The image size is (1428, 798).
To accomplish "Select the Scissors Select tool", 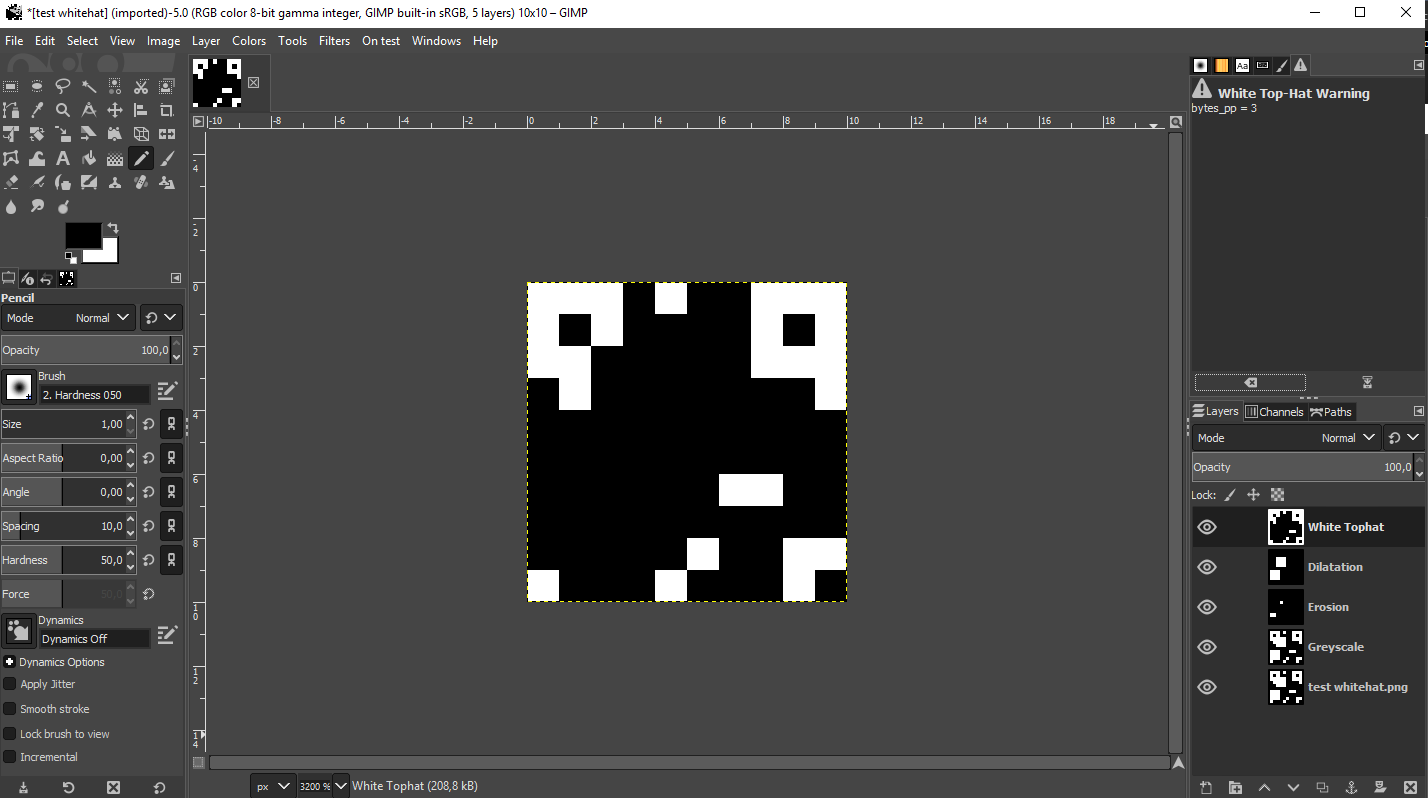I will coord(141,86).
